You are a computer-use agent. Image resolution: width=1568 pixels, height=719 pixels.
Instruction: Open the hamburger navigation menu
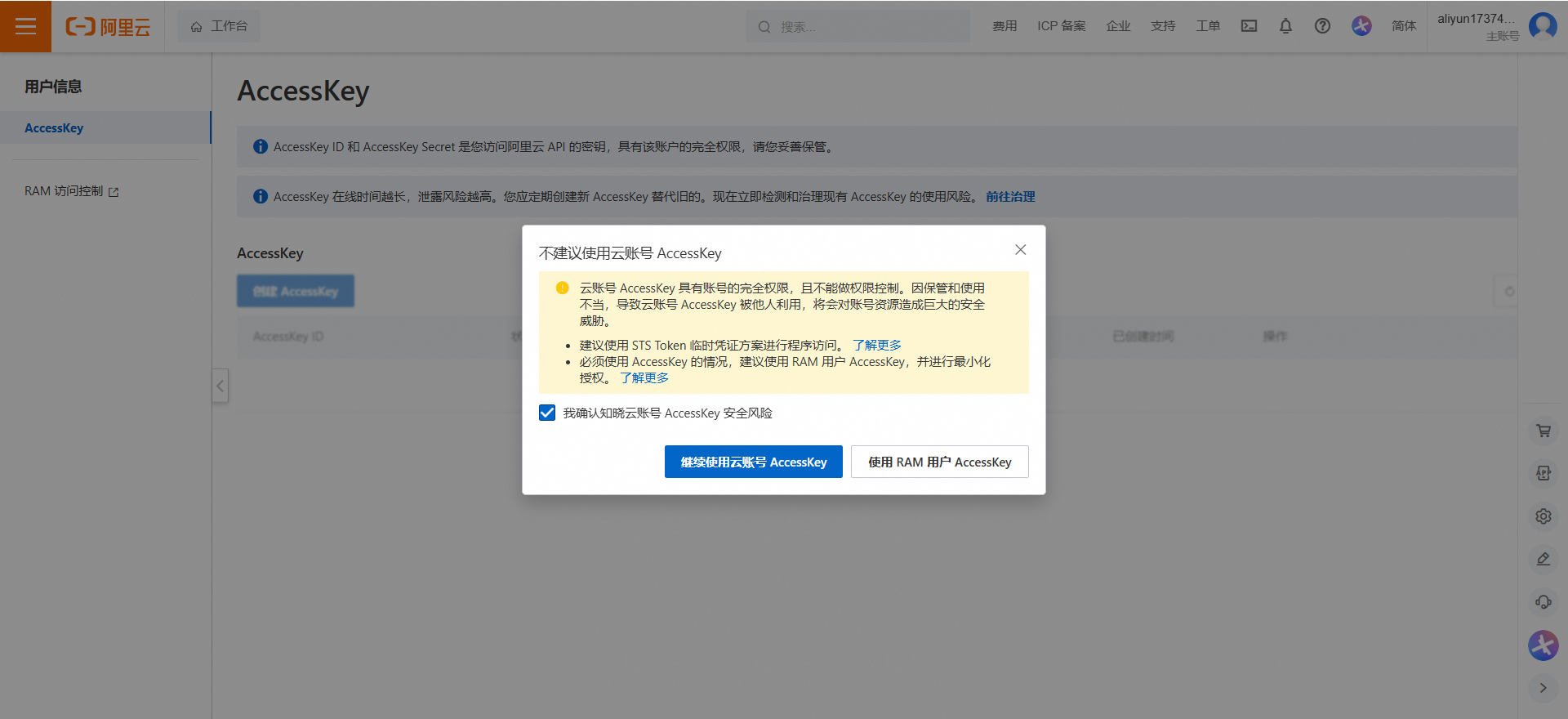[25, 26]
